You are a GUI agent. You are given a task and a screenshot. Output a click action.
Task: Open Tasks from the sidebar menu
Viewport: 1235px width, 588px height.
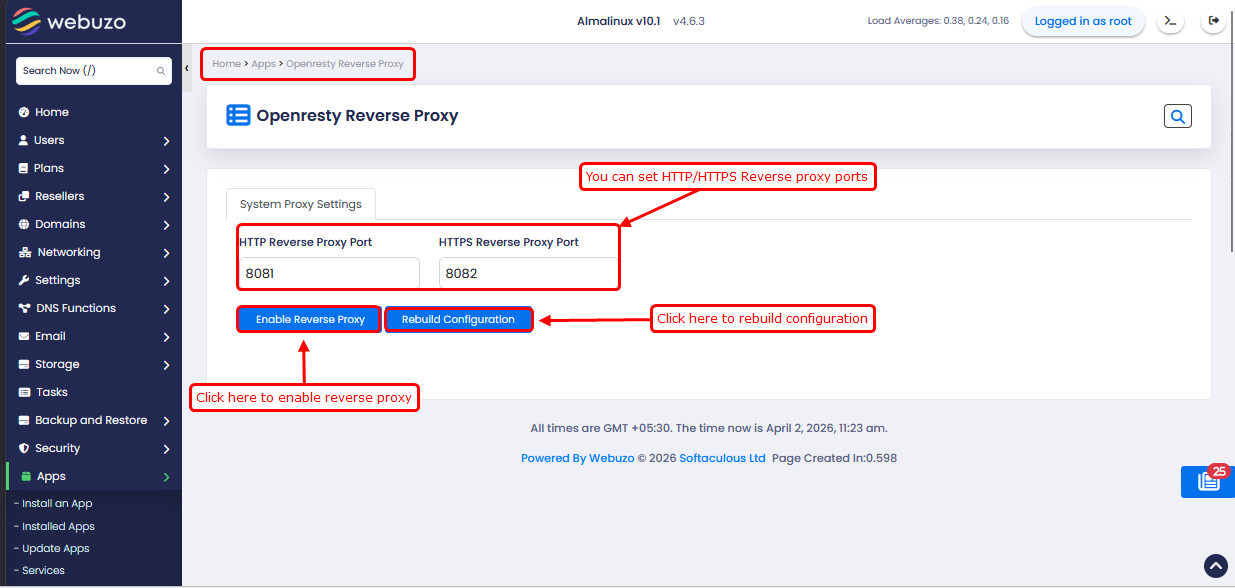[x=51, y=393]
